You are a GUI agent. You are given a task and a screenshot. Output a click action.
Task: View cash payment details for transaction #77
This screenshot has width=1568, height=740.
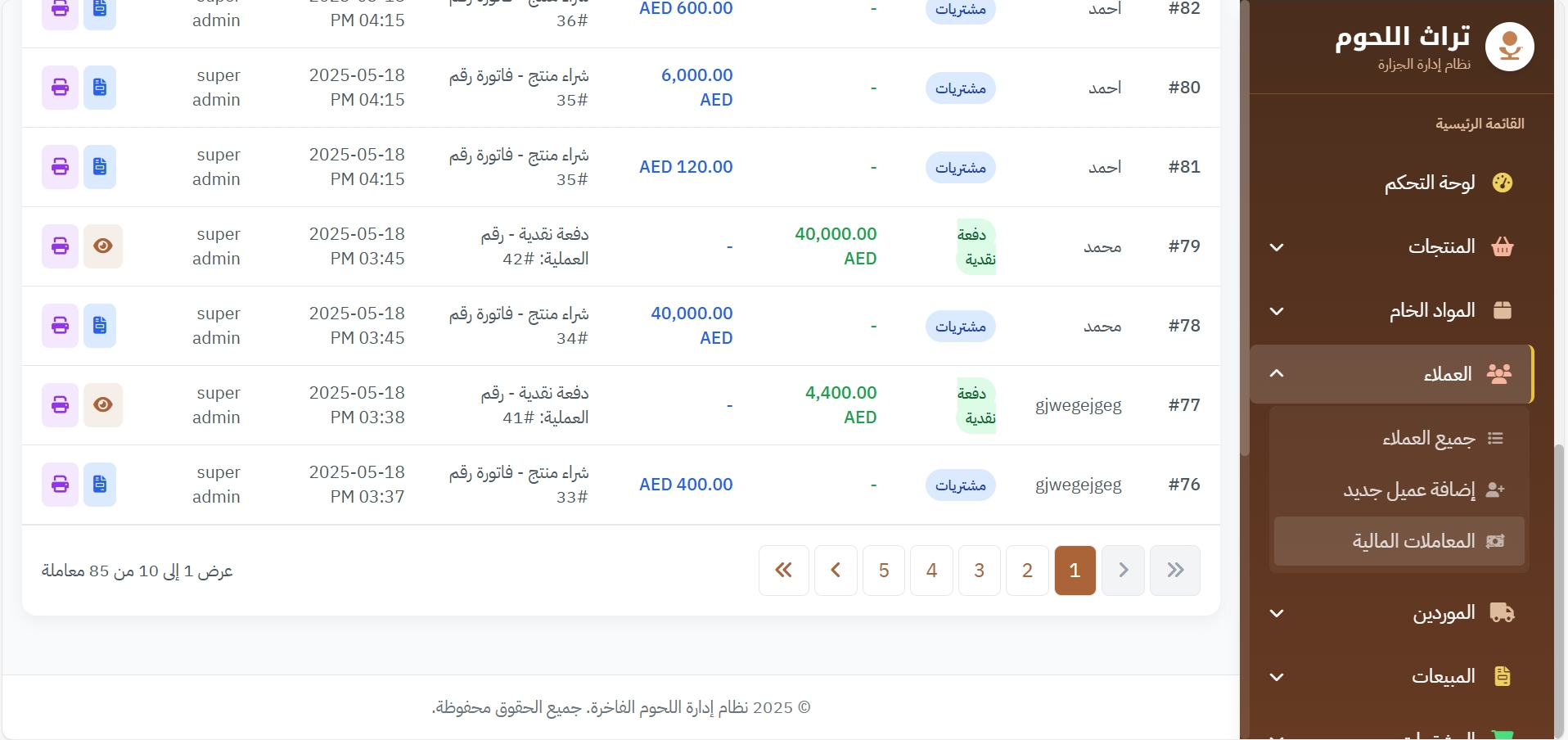tap(102, 405)
